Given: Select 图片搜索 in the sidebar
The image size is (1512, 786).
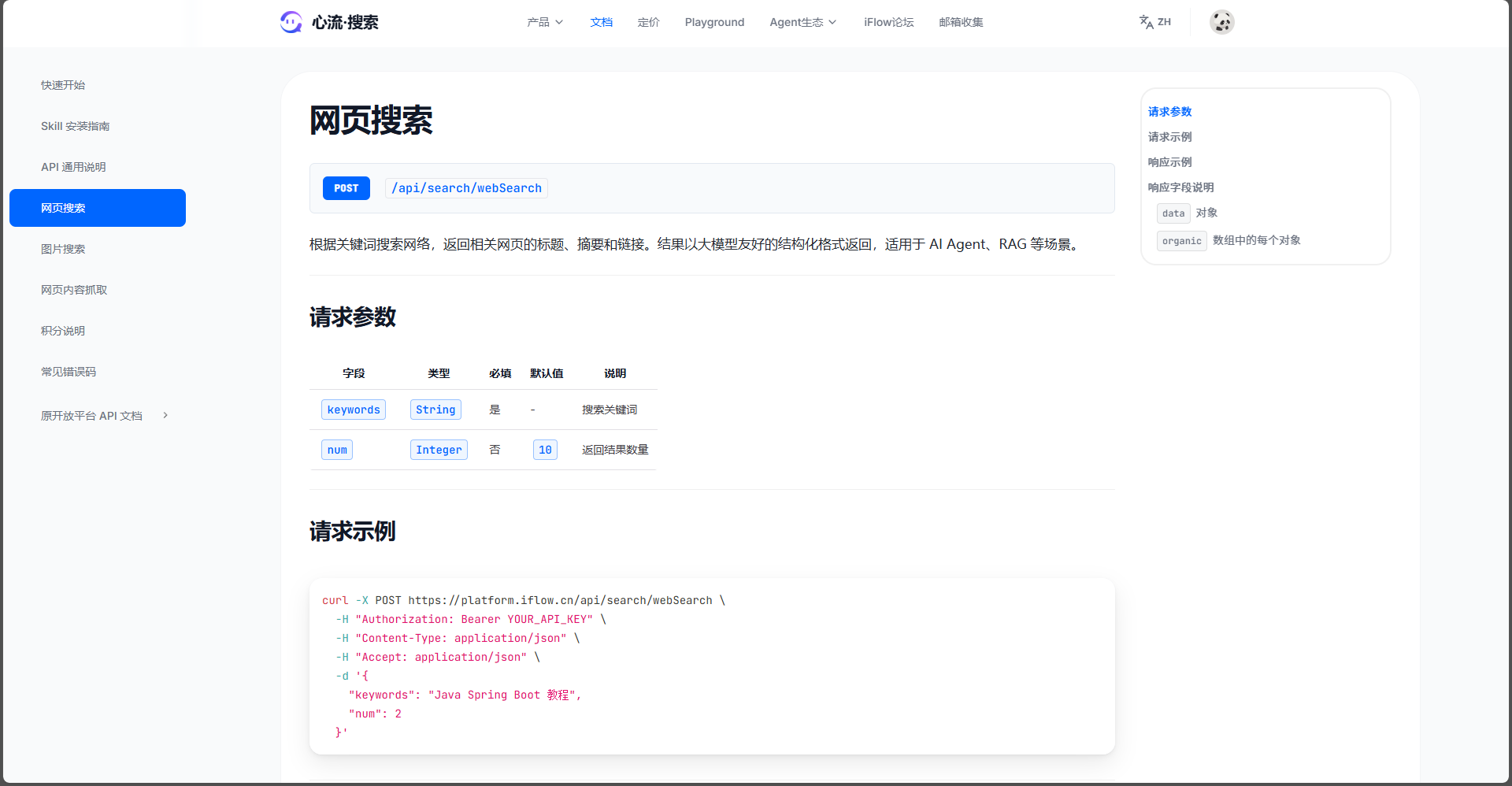Looking at the screenshot, I should coord(63,249).
